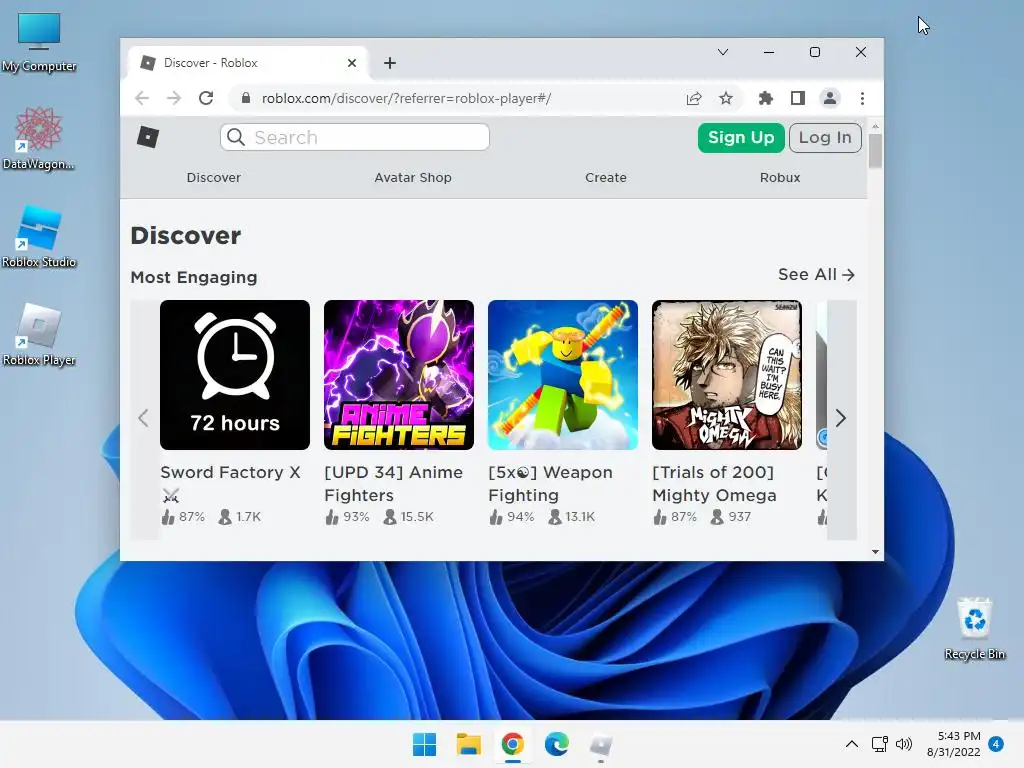Open the Chrome three-dot menu

[862, 98]
